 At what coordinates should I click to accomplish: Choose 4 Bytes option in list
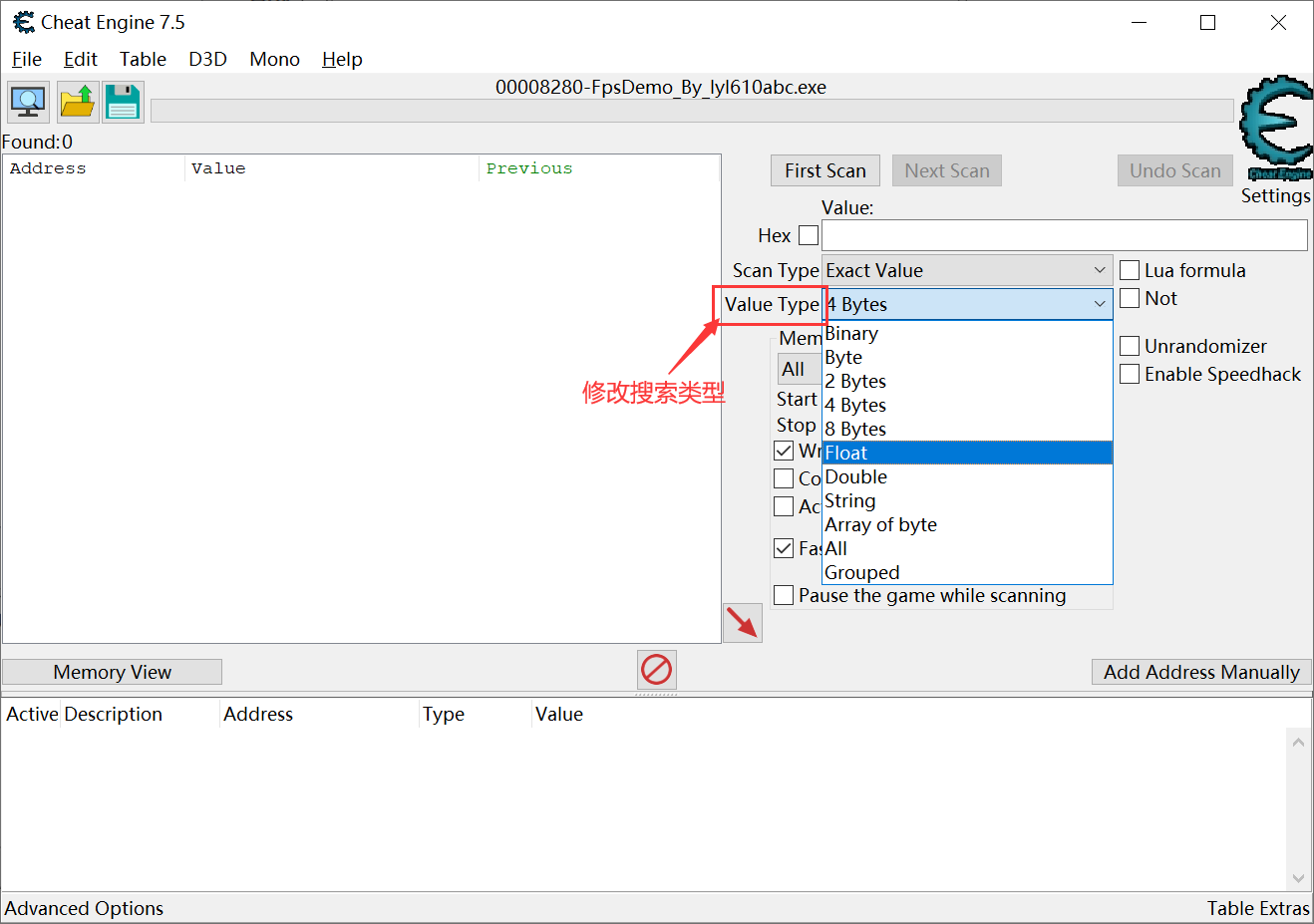click(967, 405)
